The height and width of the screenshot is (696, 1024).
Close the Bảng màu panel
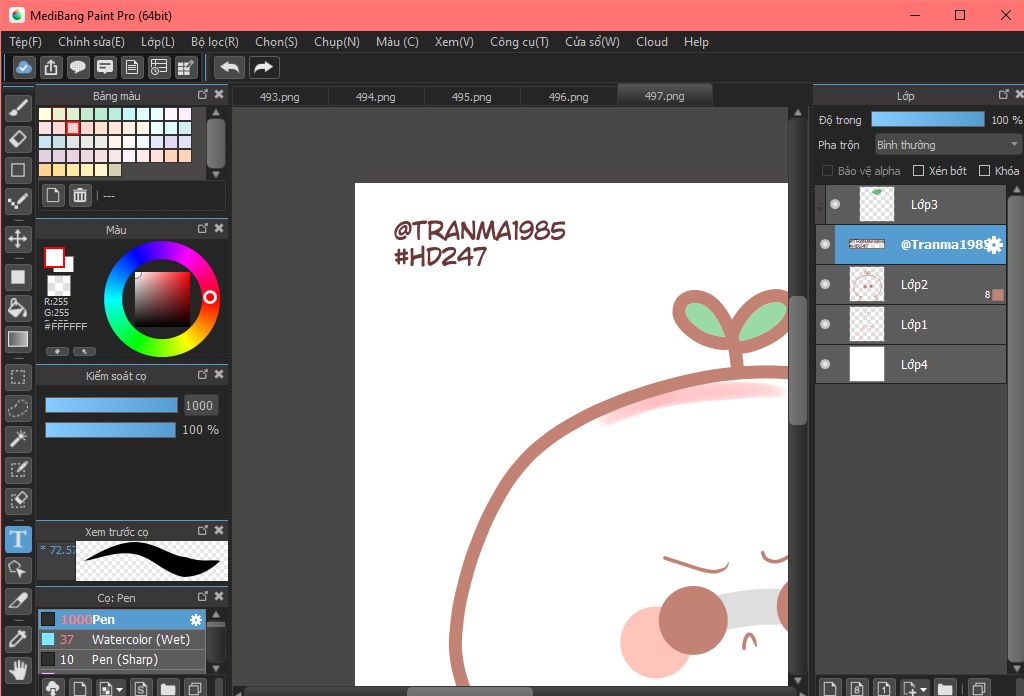(219, 95)
